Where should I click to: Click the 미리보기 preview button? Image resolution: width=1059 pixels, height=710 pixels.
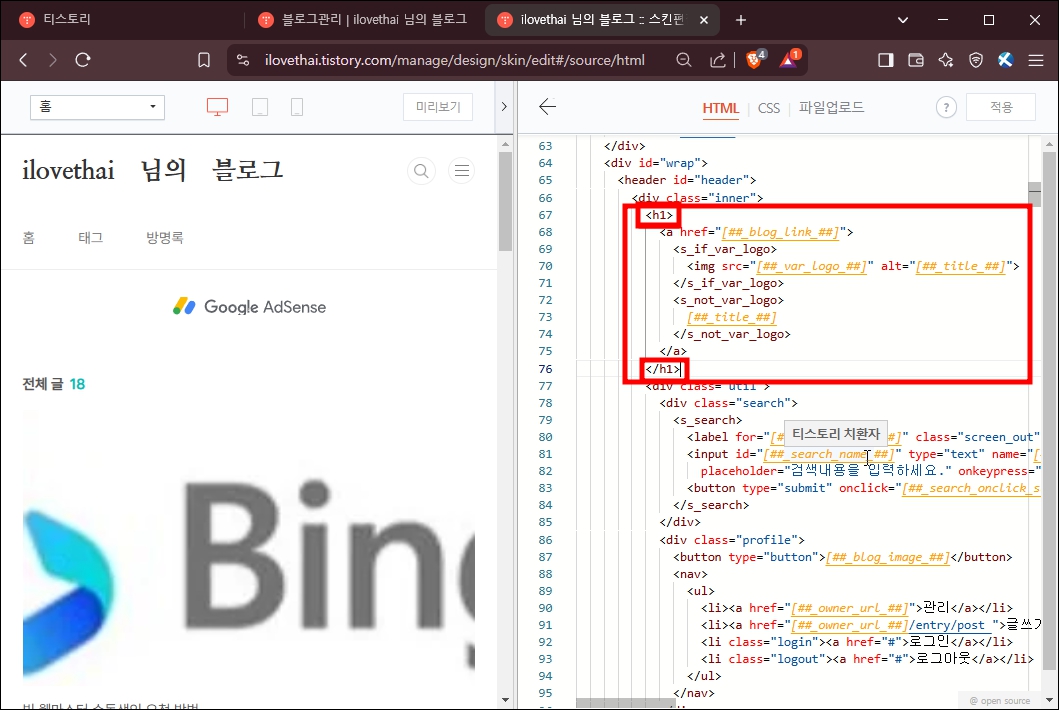click(x=437, y=107)
